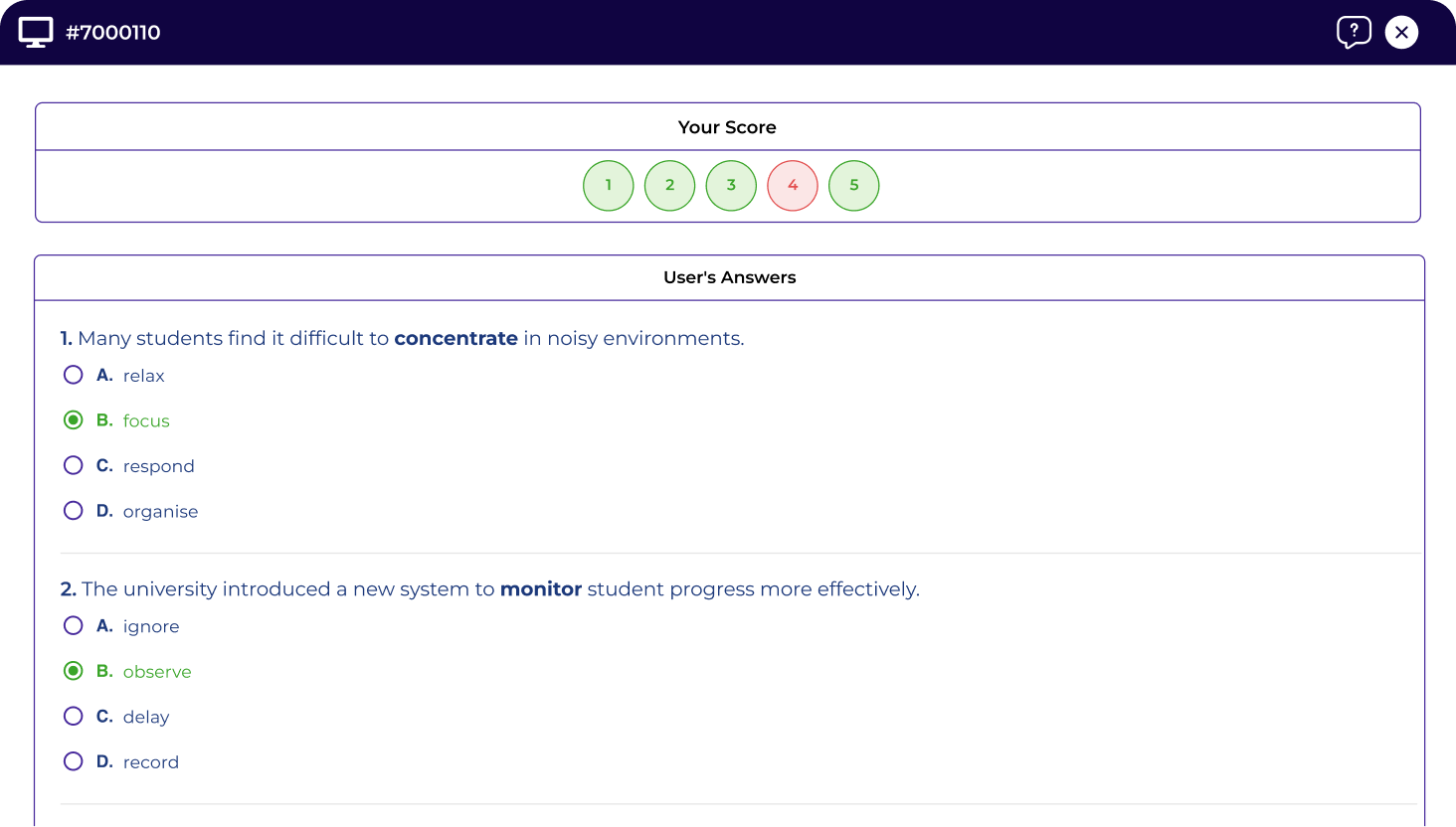The image size is (1456, 827).
Task: Click the User's Answers heading
Action: [730, 277]
